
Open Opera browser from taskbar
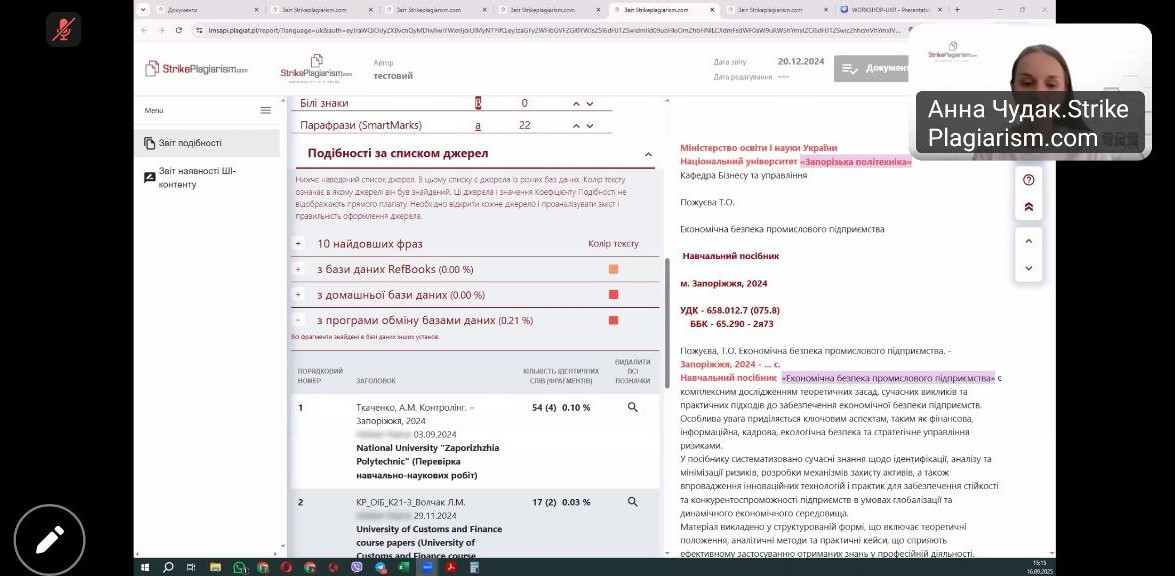pos(286,567)
